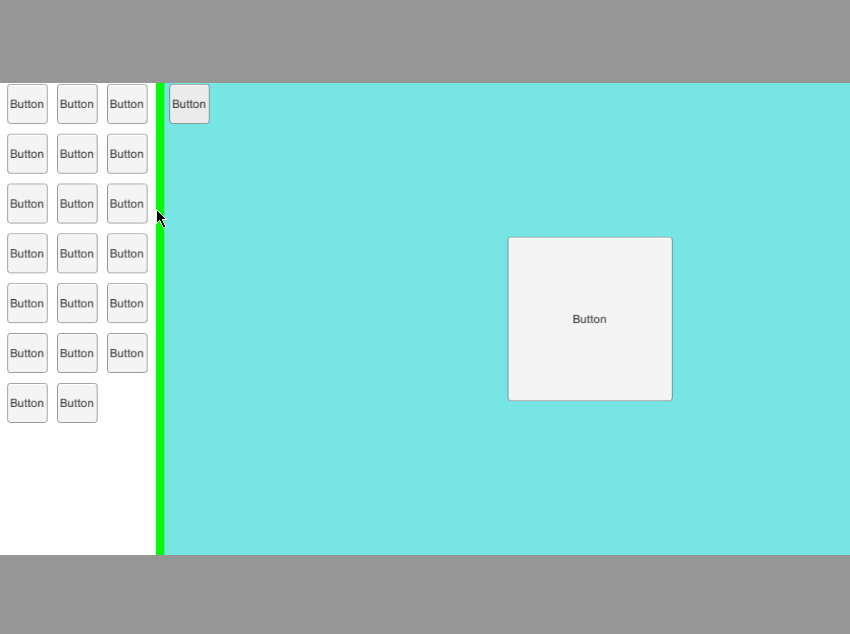
Task: Hit fourth-row, first-column Button in white panel
Action: pos(27,254)
